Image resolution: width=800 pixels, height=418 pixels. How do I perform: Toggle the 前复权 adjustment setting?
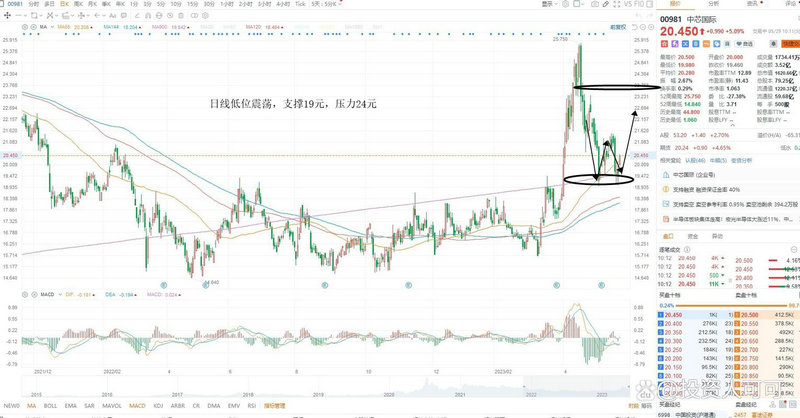618,27
